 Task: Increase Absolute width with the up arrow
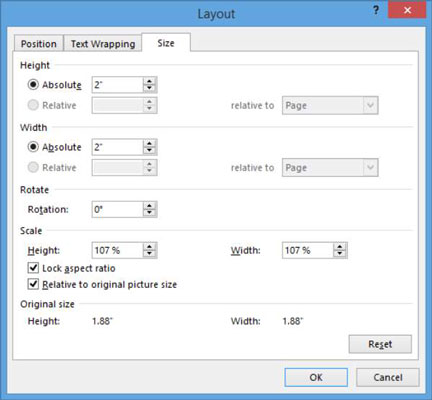(149, 143)
